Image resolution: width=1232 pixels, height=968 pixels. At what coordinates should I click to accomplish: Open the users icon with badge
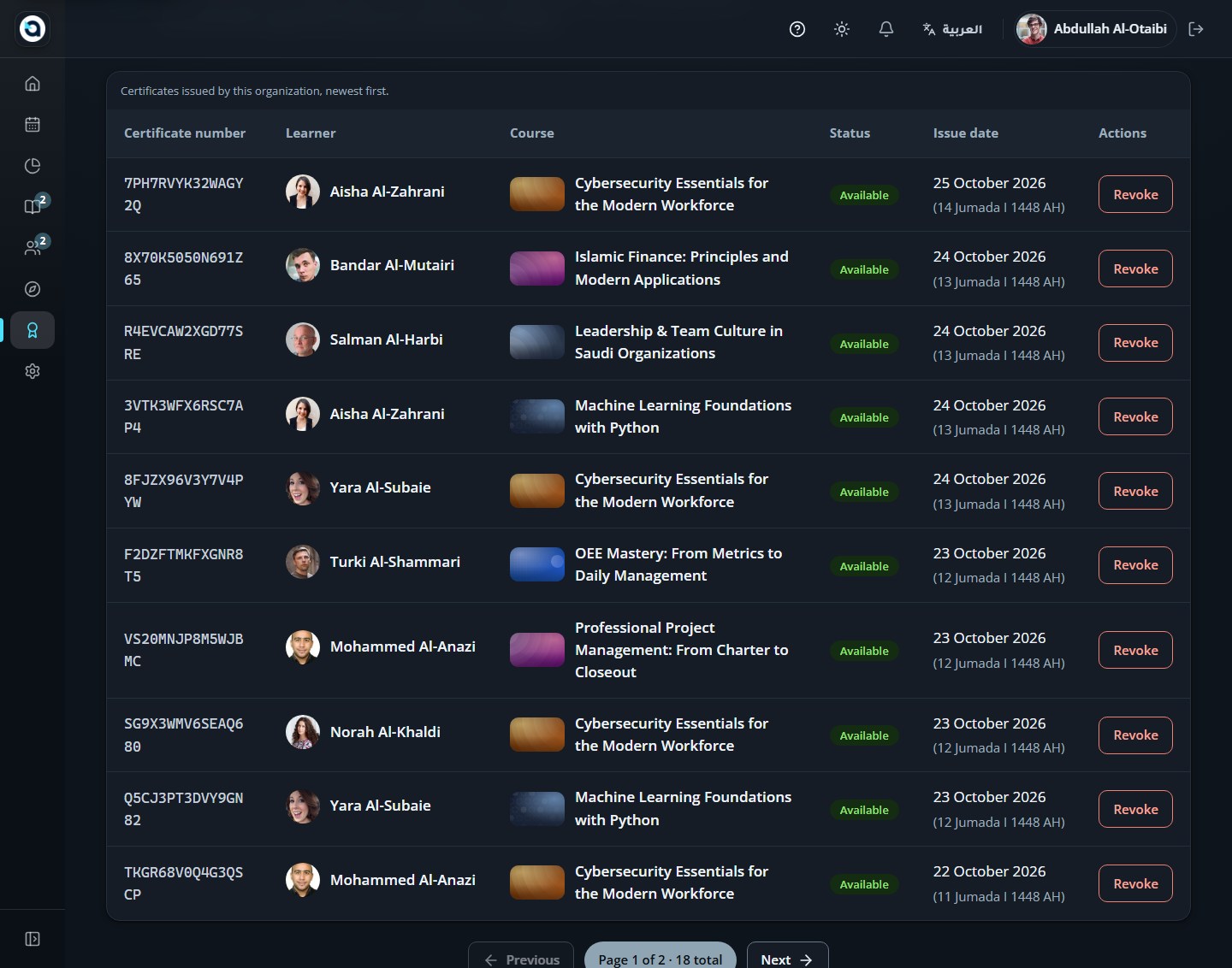click(x=33, y=248)
